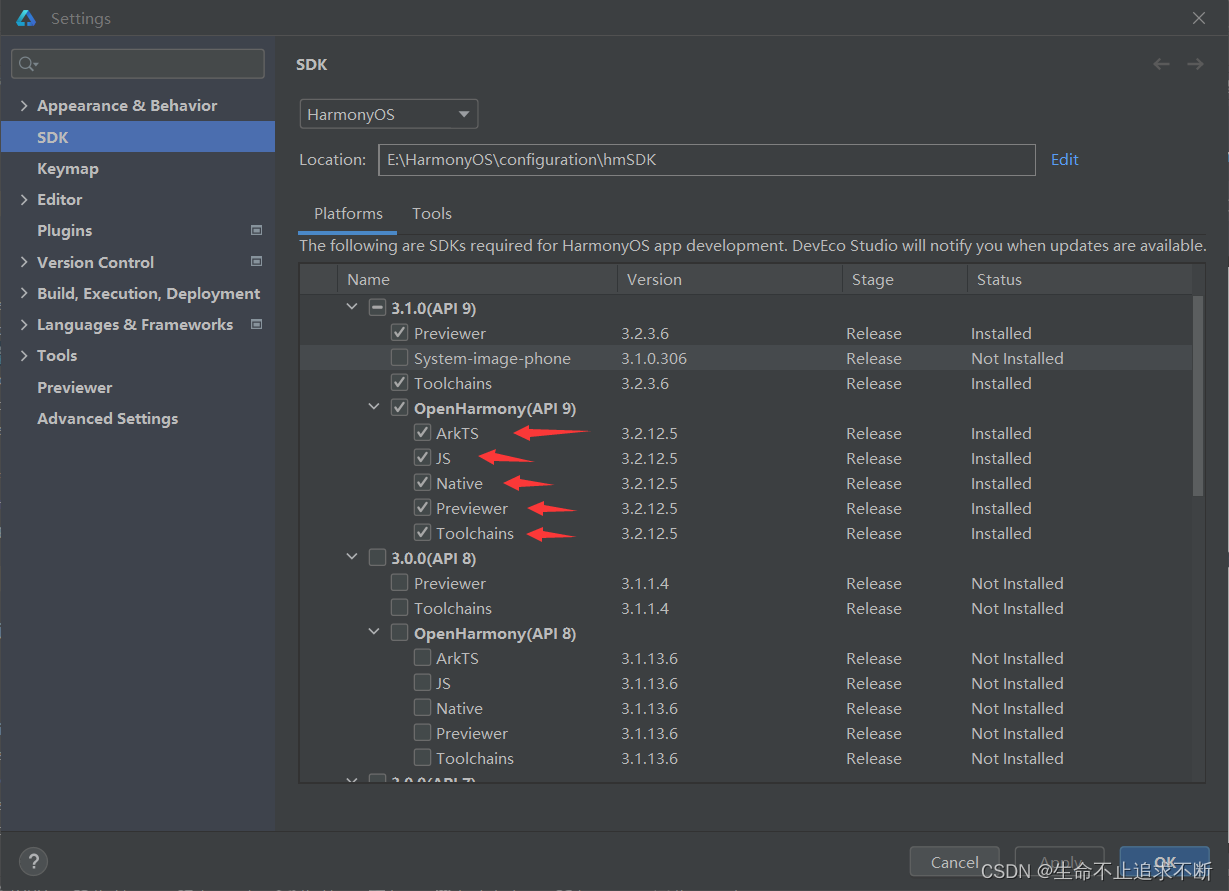Click the project-level icon next to Version Control
This screenshot has width=1229, height=891.
256,262
